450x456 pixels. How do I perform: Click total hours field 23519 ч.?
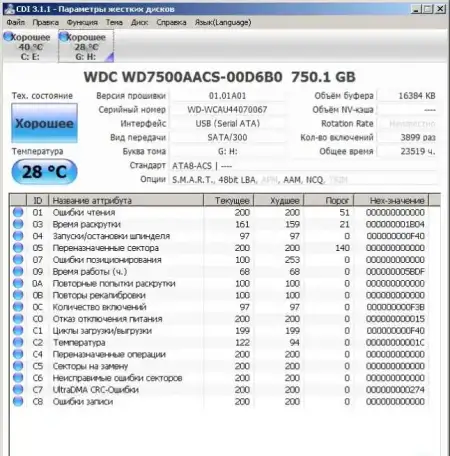point(407,151)
